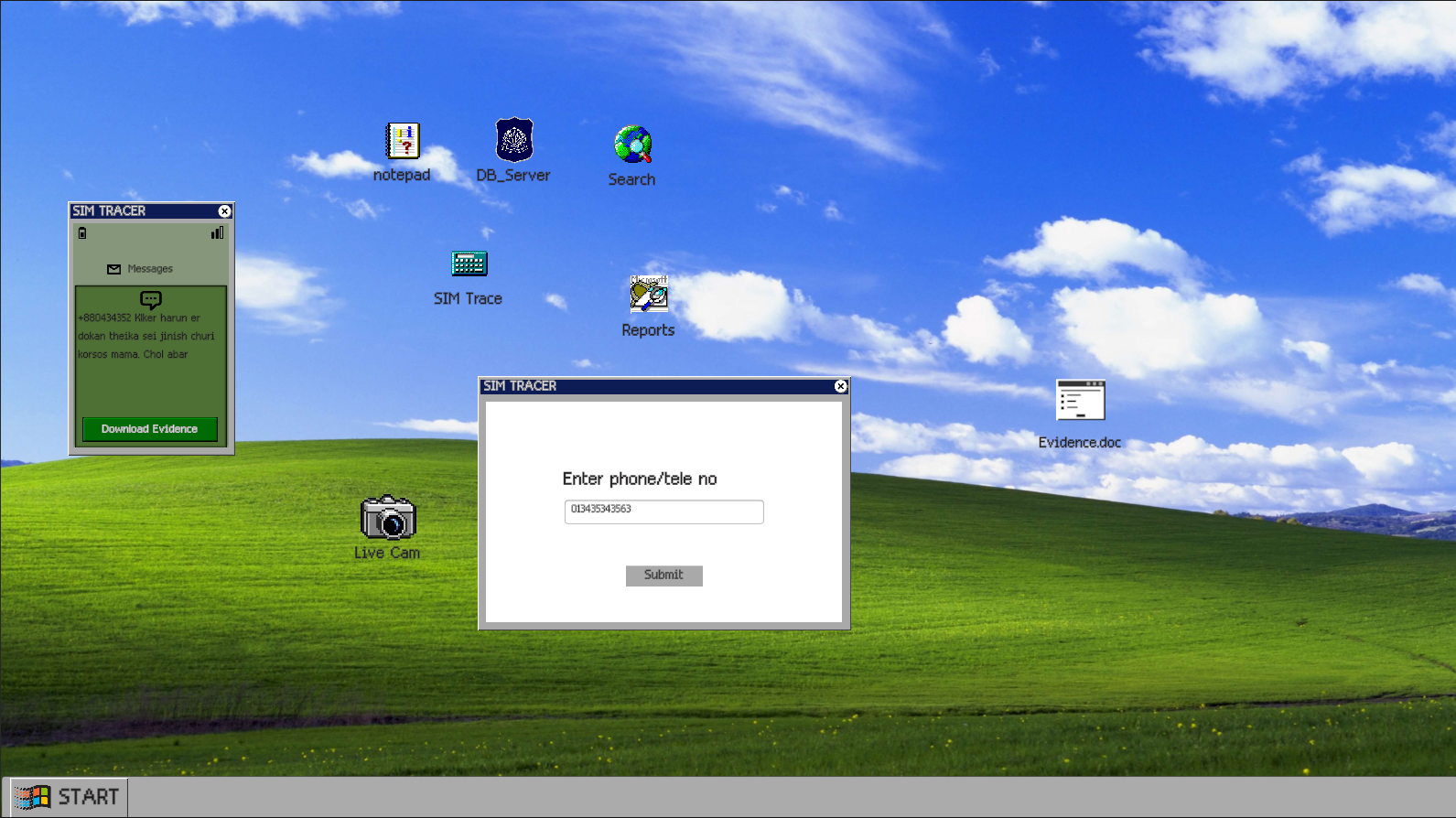Focus the phone number input field
Viewport: 1456px width, 818px height.
[x=664, y=511]
